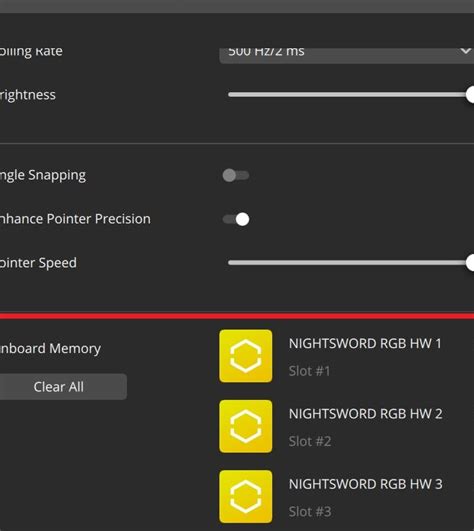Select the NIGHTSWORD RGB HW 2 profile icon
Image resolution: width=474 pixels, height=531 pixels.
[x=245, y=426]
